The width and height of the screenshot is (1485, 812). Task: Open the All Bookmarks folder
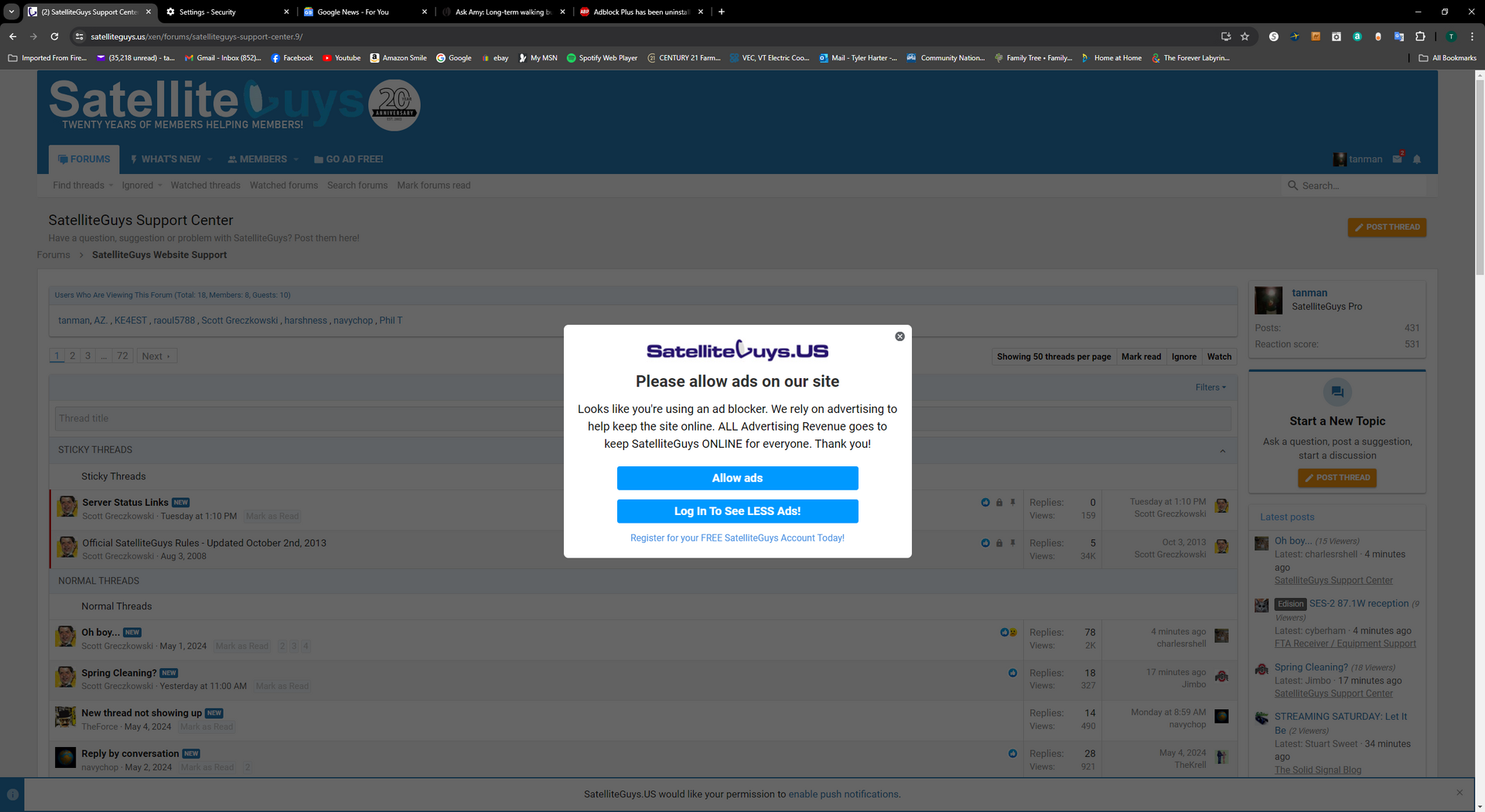tap(1447, 58)
